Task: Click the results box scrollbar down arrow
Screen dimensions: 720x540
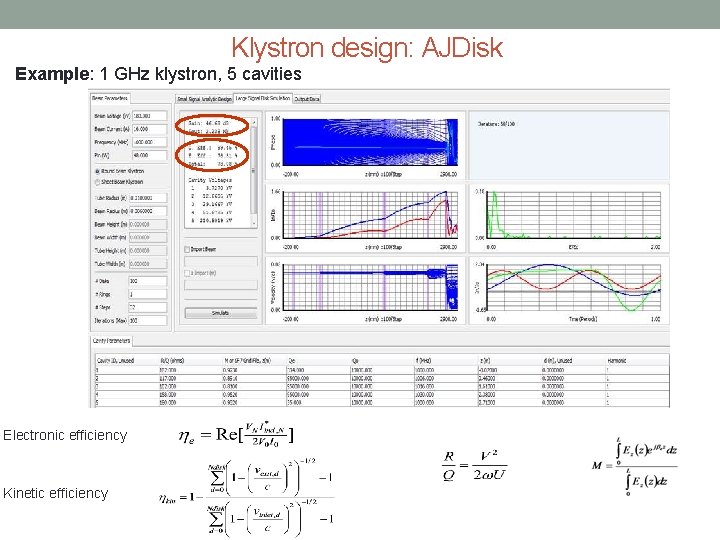Action: (x=254, y=223)
